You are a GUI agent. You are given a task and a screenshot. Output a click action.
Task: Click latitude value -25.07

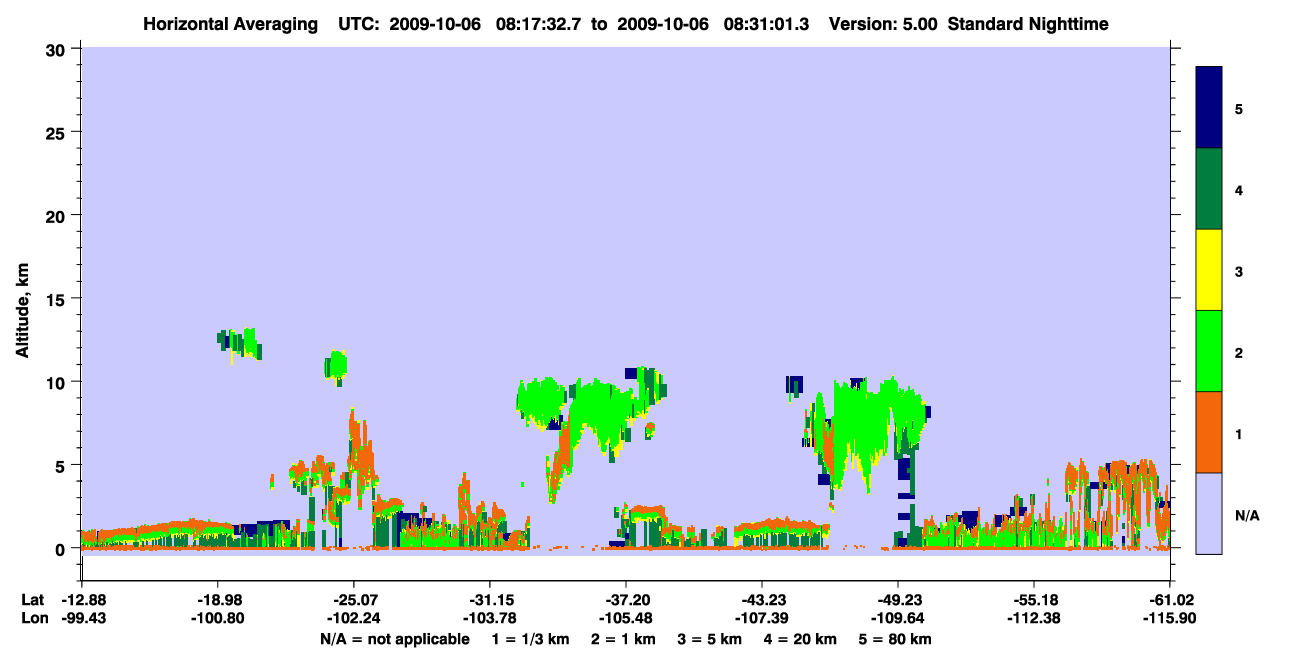pyautogui.click(x=353, y=600)
